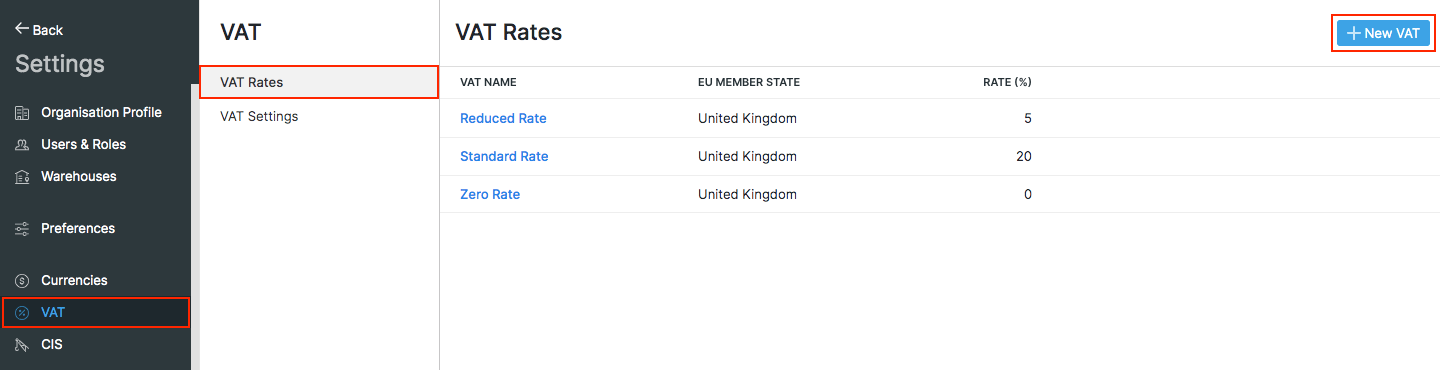Click the VAT percent icon
Screen dimensions: 1440x370
tap(22, 313)
